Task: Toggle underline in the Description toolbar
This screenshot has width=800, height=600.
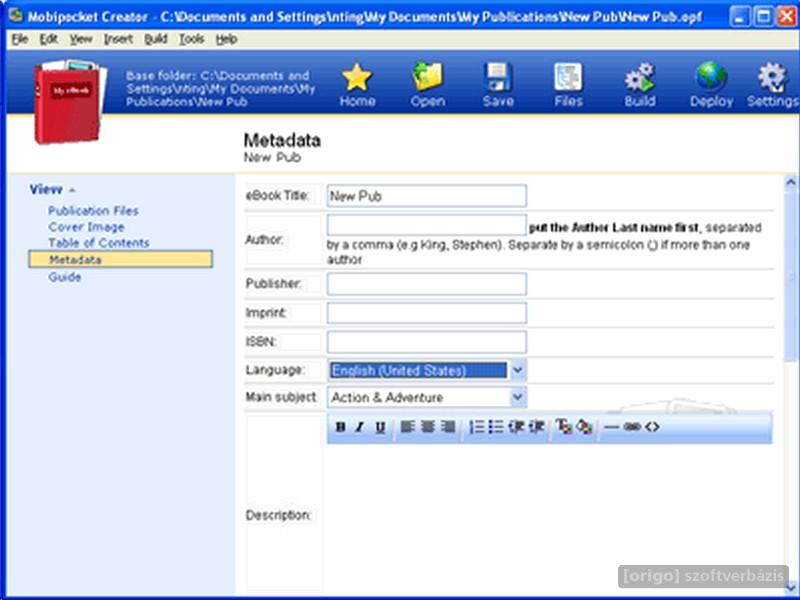Action: click(x=380, y=427)
